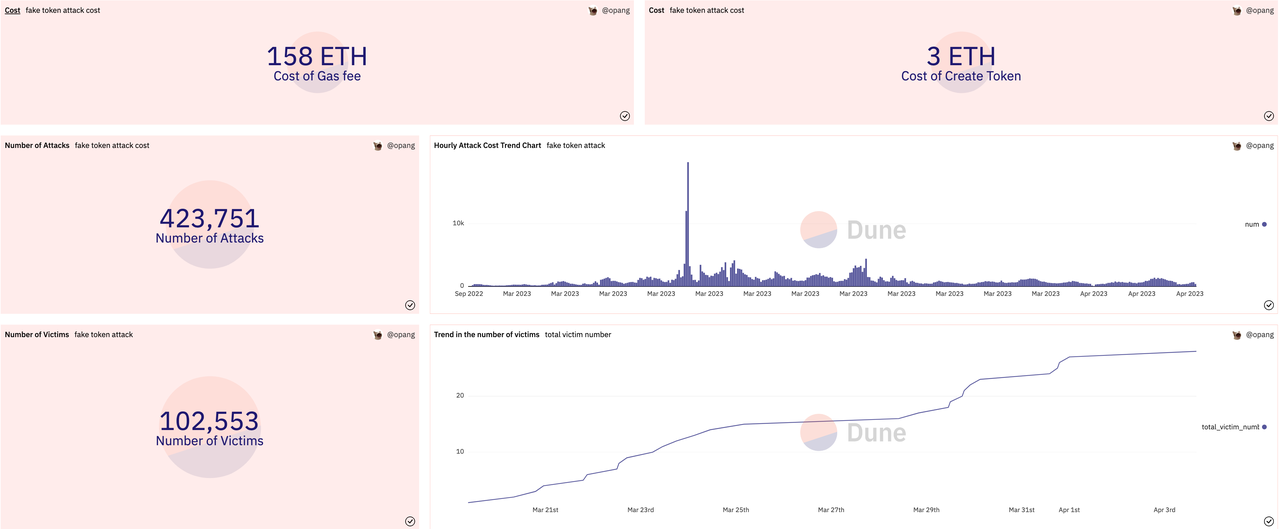The height and width of the screenshot is (529, 1280).
Task: Click opang avatar icon in Cost of Gas fee panel
Action: [x=593, y=11]
